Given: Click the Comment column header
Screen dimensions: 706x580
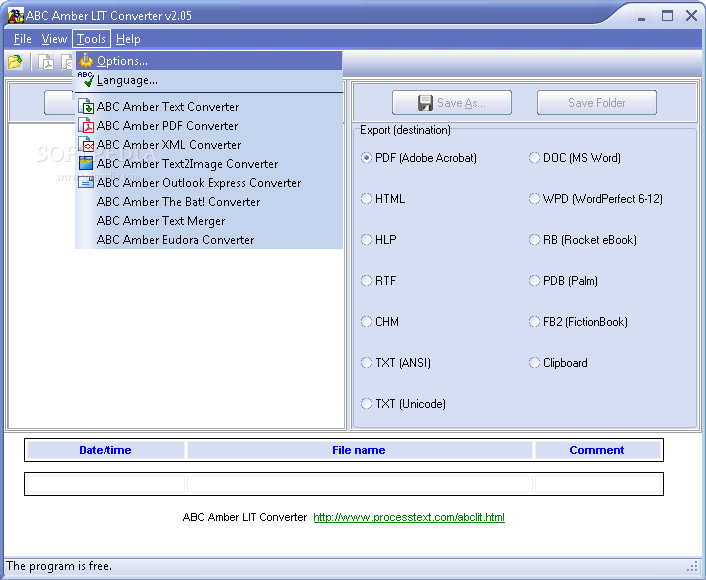Looking at the screenshot, I should click(597, 450).
